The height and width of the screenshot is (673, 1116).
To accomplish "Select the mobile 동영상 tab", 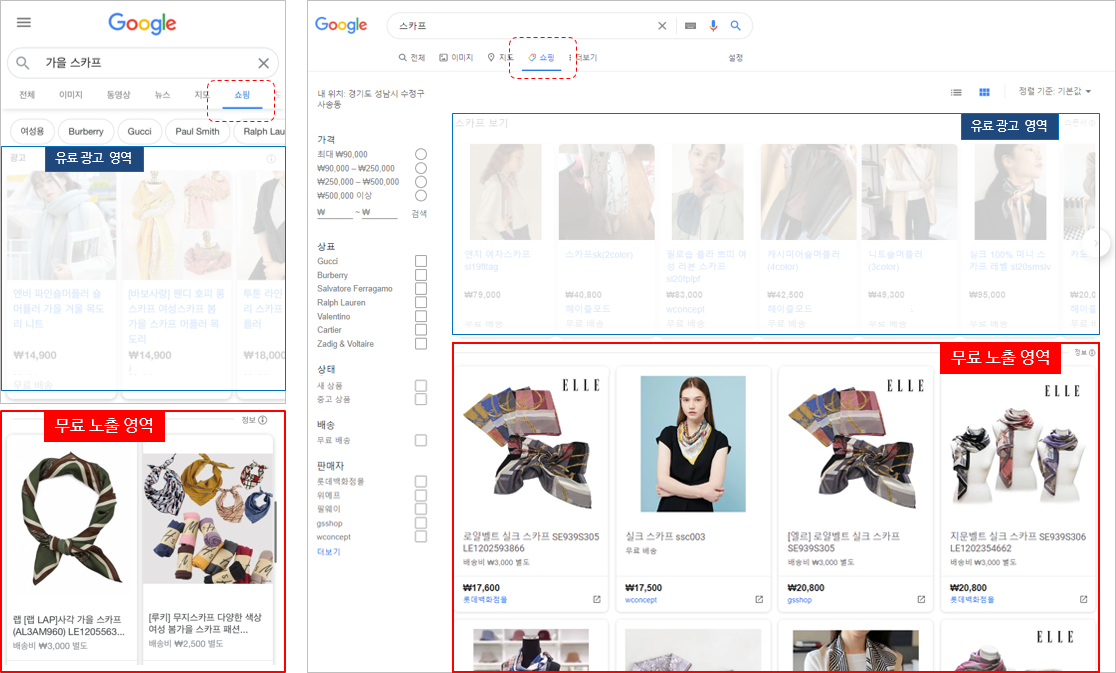I will coord(118,95).
